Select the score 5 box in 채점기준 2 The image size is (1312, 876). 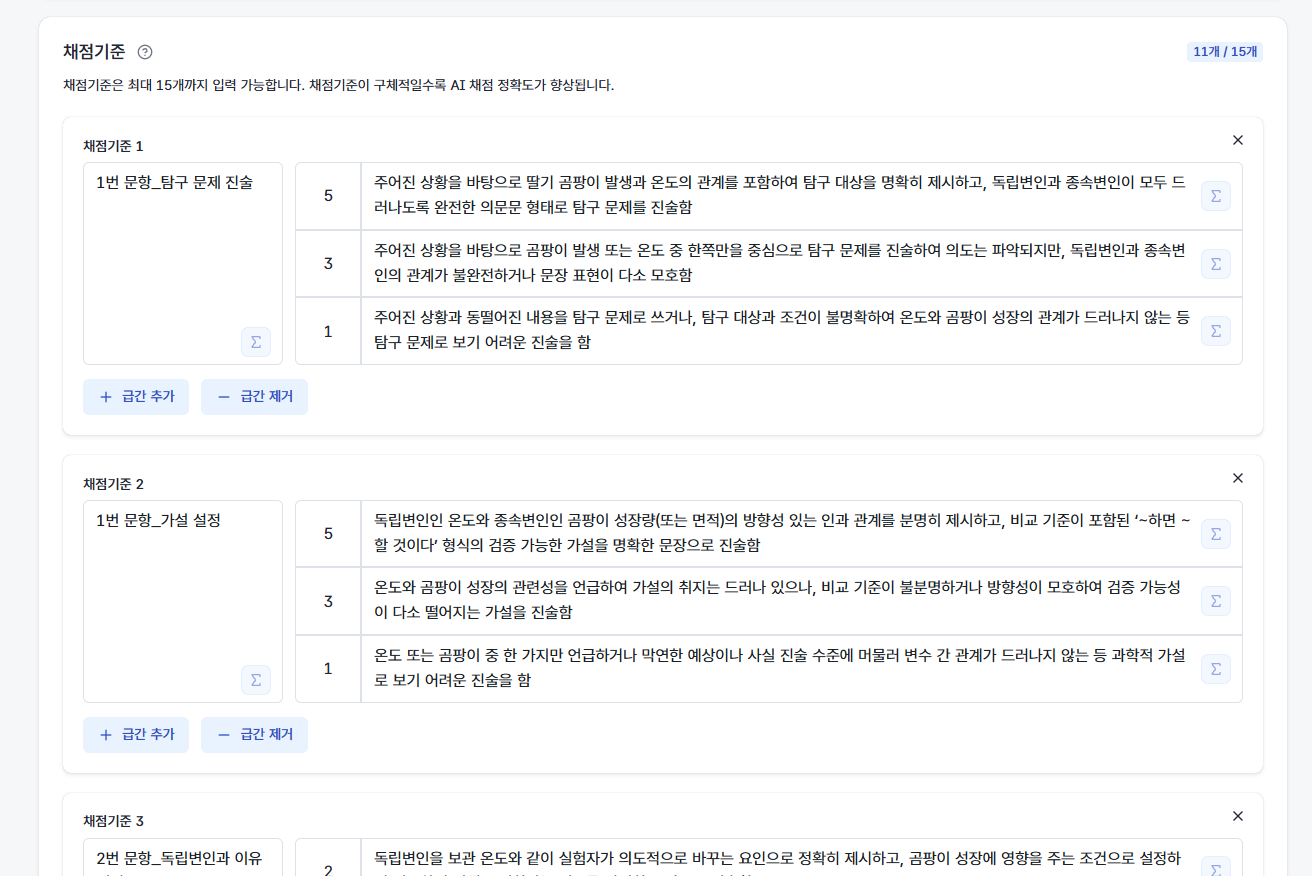pyautogui.click(x=328, y=534)
